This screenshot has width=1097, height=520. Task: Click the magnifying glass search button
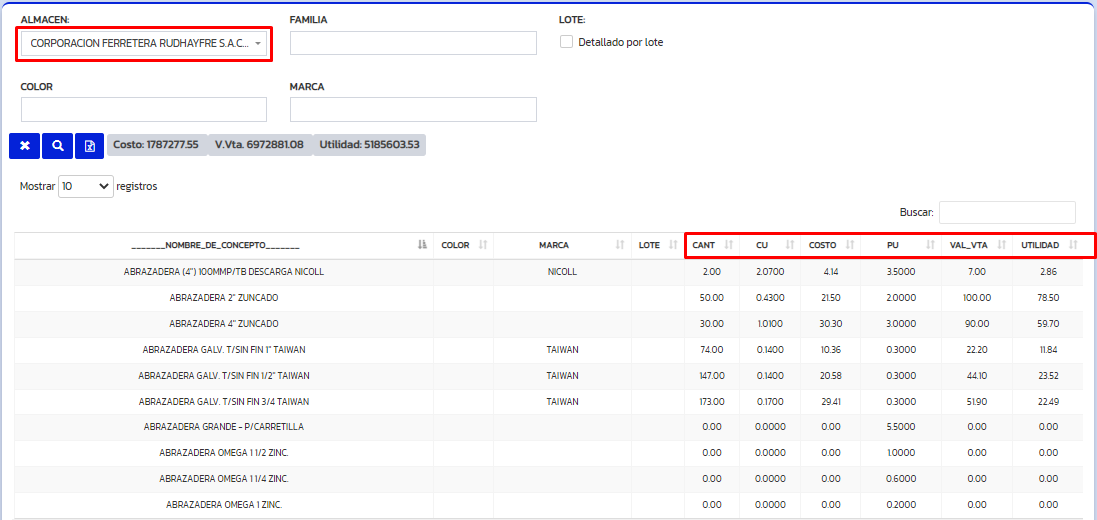[57, 146]
